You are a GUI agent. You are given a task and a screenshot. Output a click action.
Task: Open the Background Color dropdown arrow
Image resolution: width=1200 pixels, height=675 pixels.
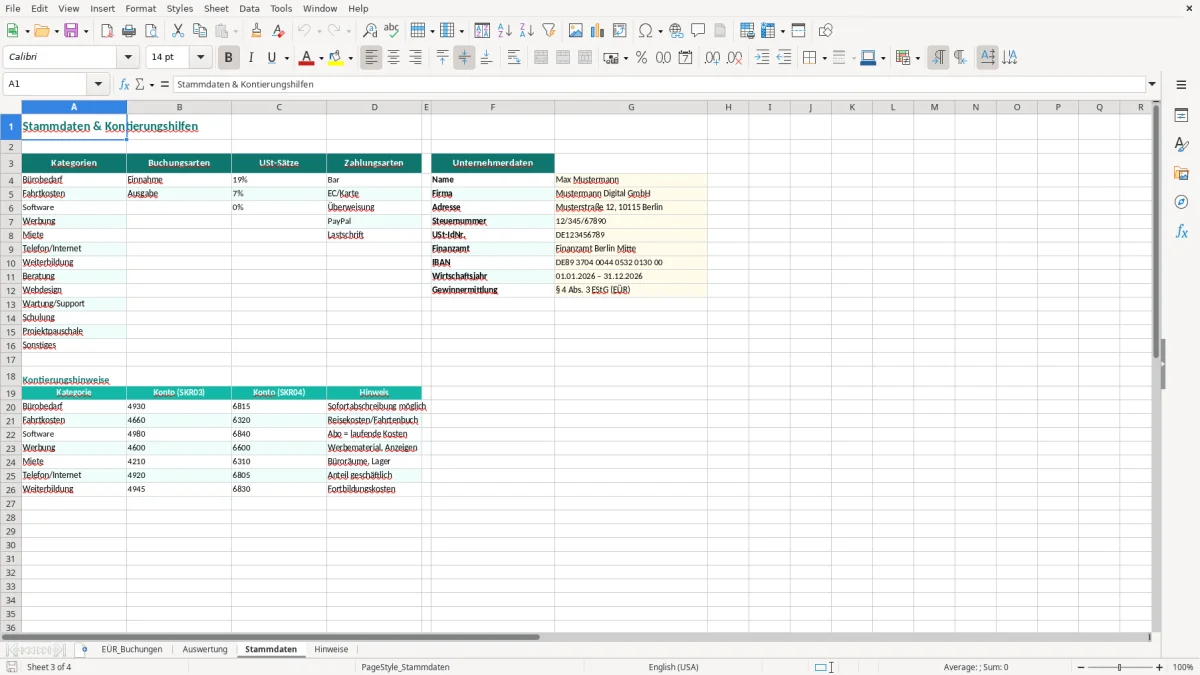click(350, 58)
